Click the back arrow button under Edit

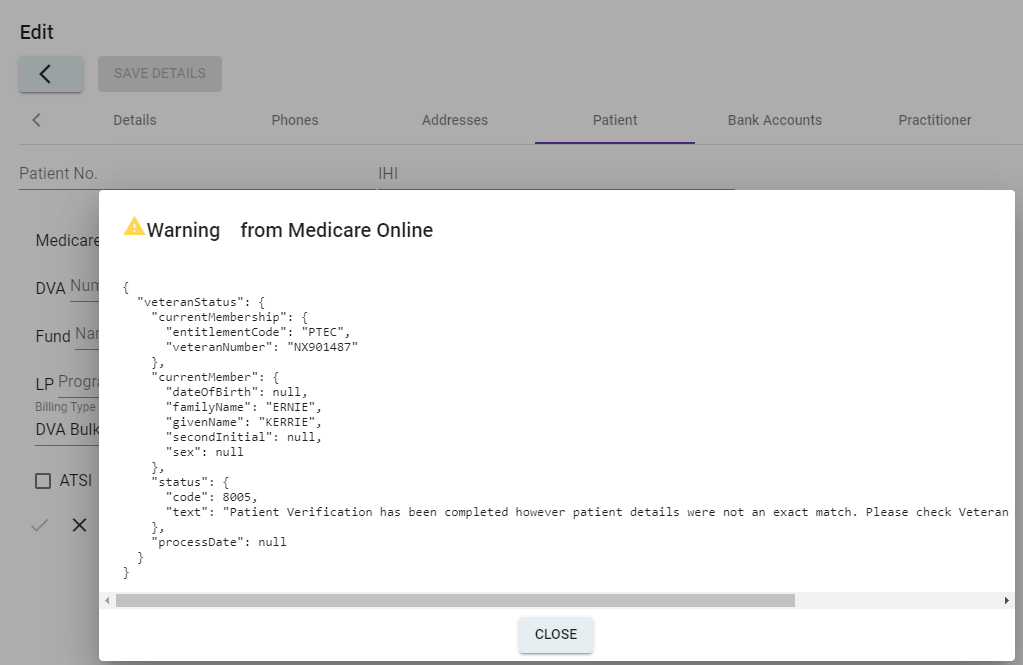pos(51,74)
